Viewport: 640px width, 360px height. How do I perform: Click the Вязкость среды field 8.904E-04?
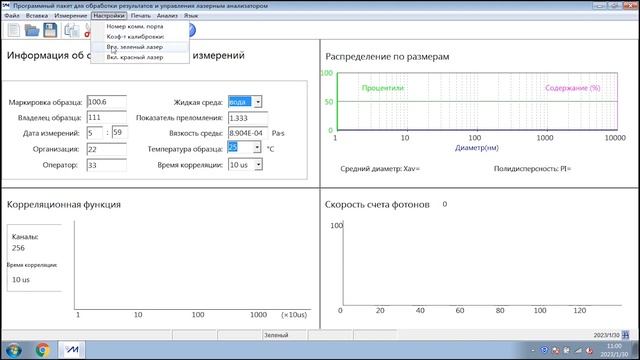[248, 133]
